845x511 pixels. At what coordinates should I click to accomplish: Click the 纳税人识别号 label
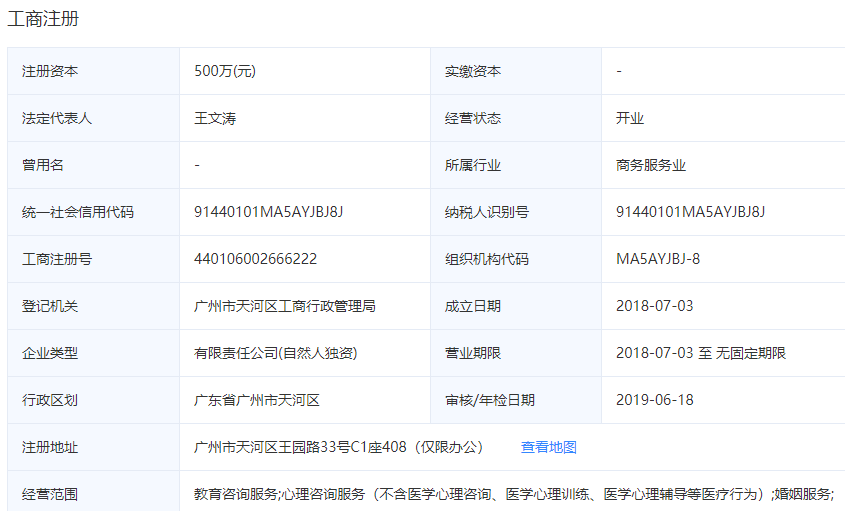click(487, 212)
